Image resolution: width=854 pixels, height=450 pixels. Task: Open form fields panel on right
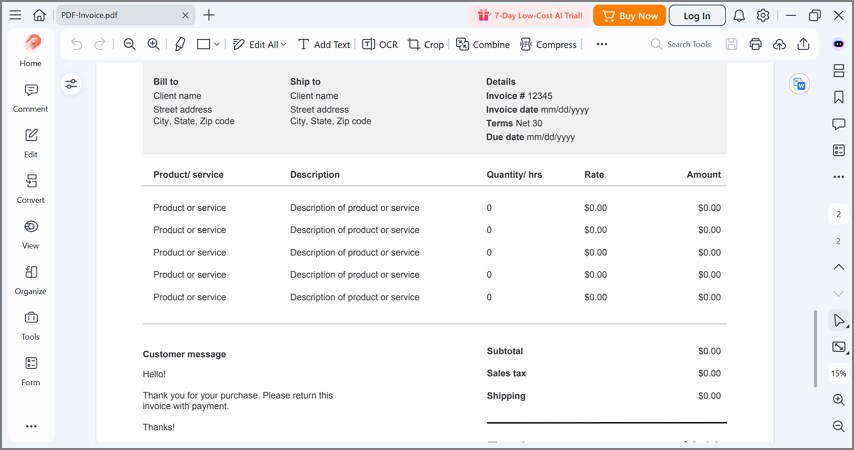[839, 150]
